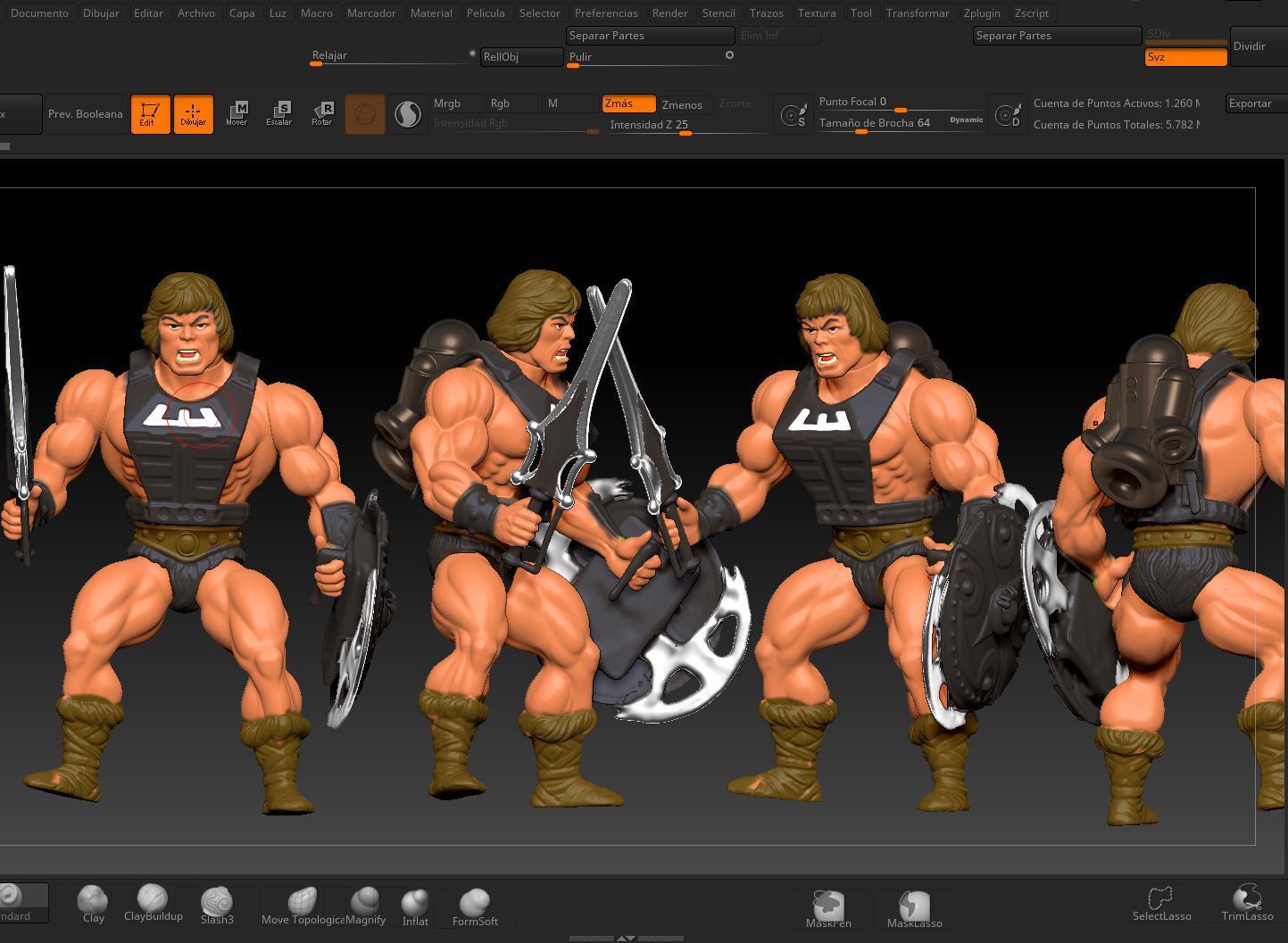Enable Mrgb painting mode
The height and width of the screenshot is (943, 1288).
click(457, 103)
